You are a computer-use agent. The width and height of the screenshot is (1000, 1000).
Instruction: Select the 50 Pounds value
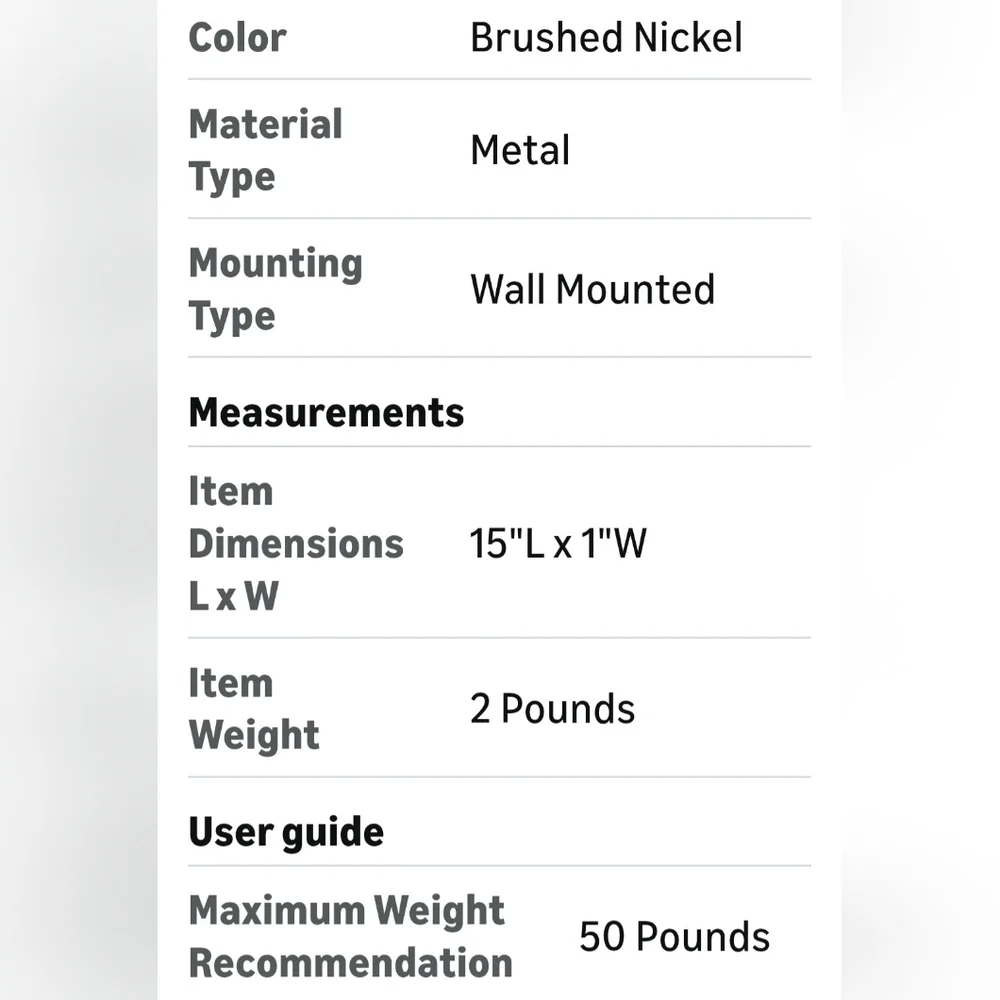[674, 937]
